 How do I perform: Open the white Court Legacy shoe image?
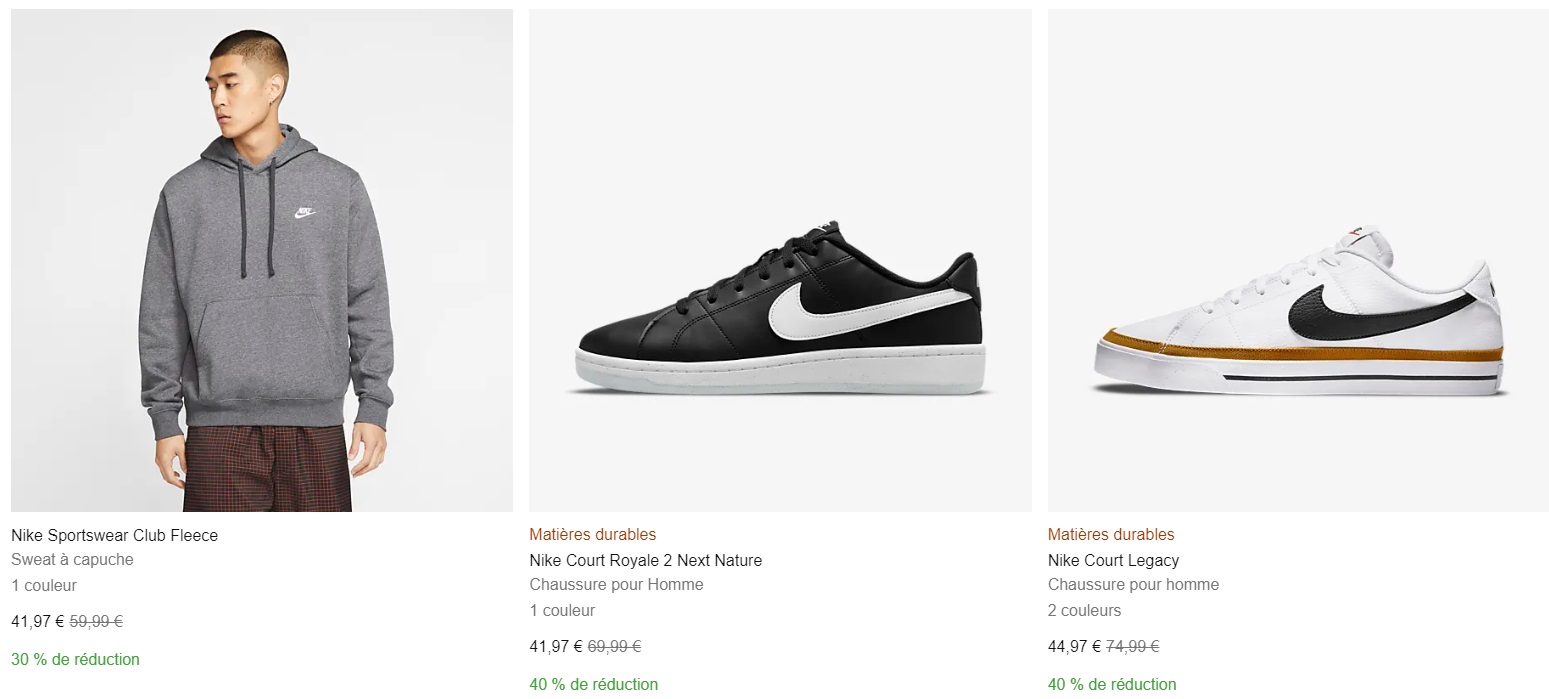point(1298,260)
